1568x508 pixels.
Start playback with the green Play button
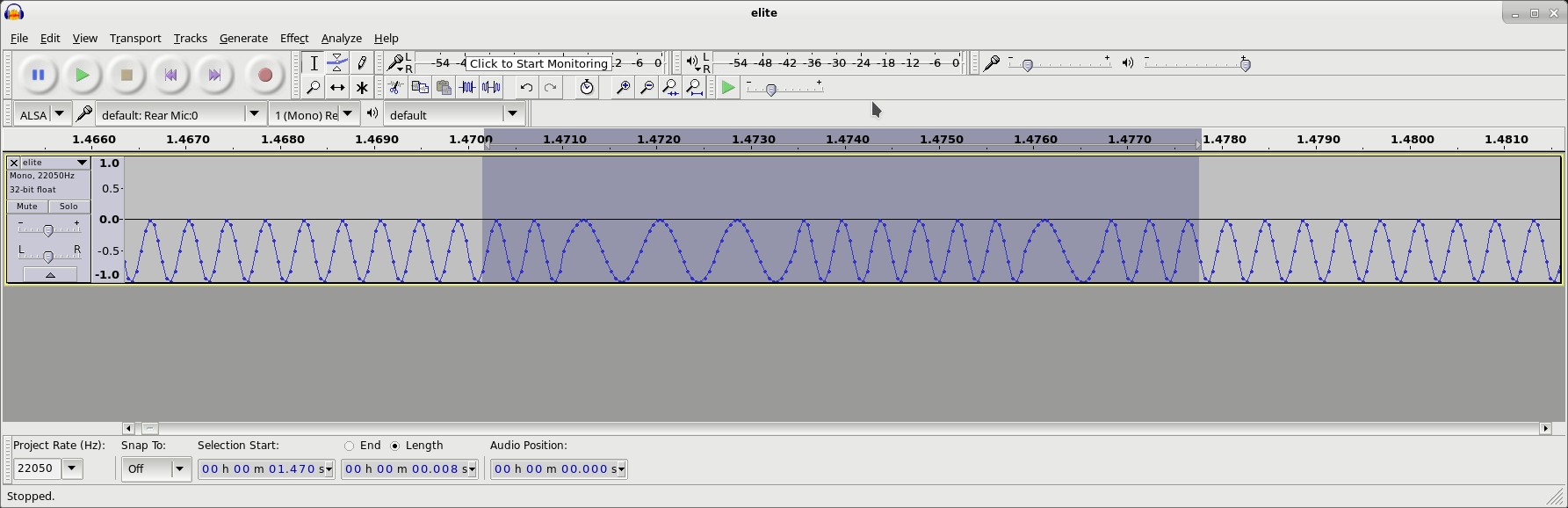coord(83,76)
